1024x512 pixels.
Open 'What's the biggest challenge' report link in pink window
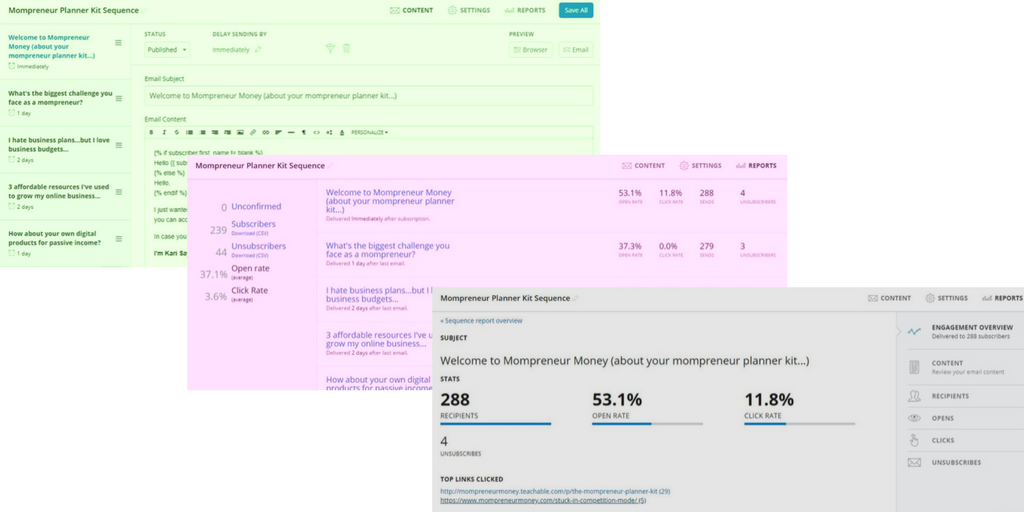pos(388,250)
